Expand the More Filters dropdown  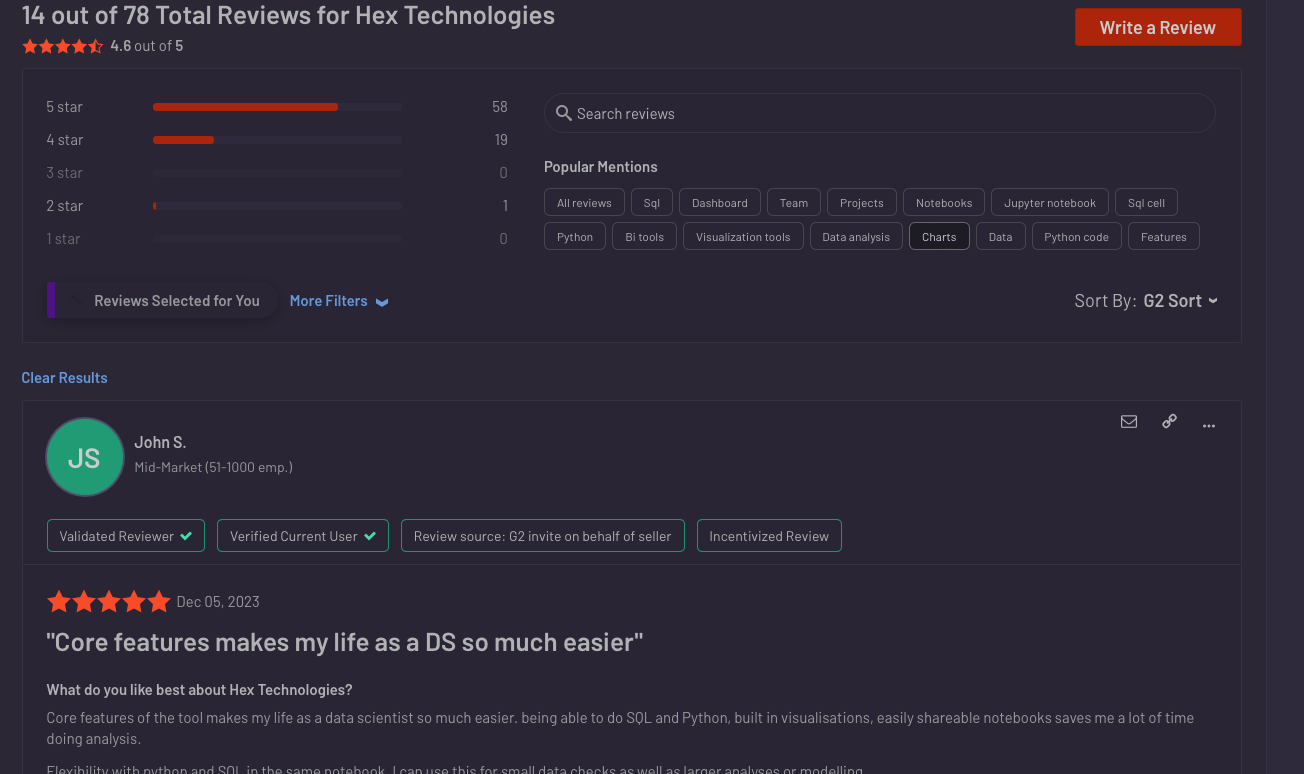pyautogui.click(x=339, y=301)
